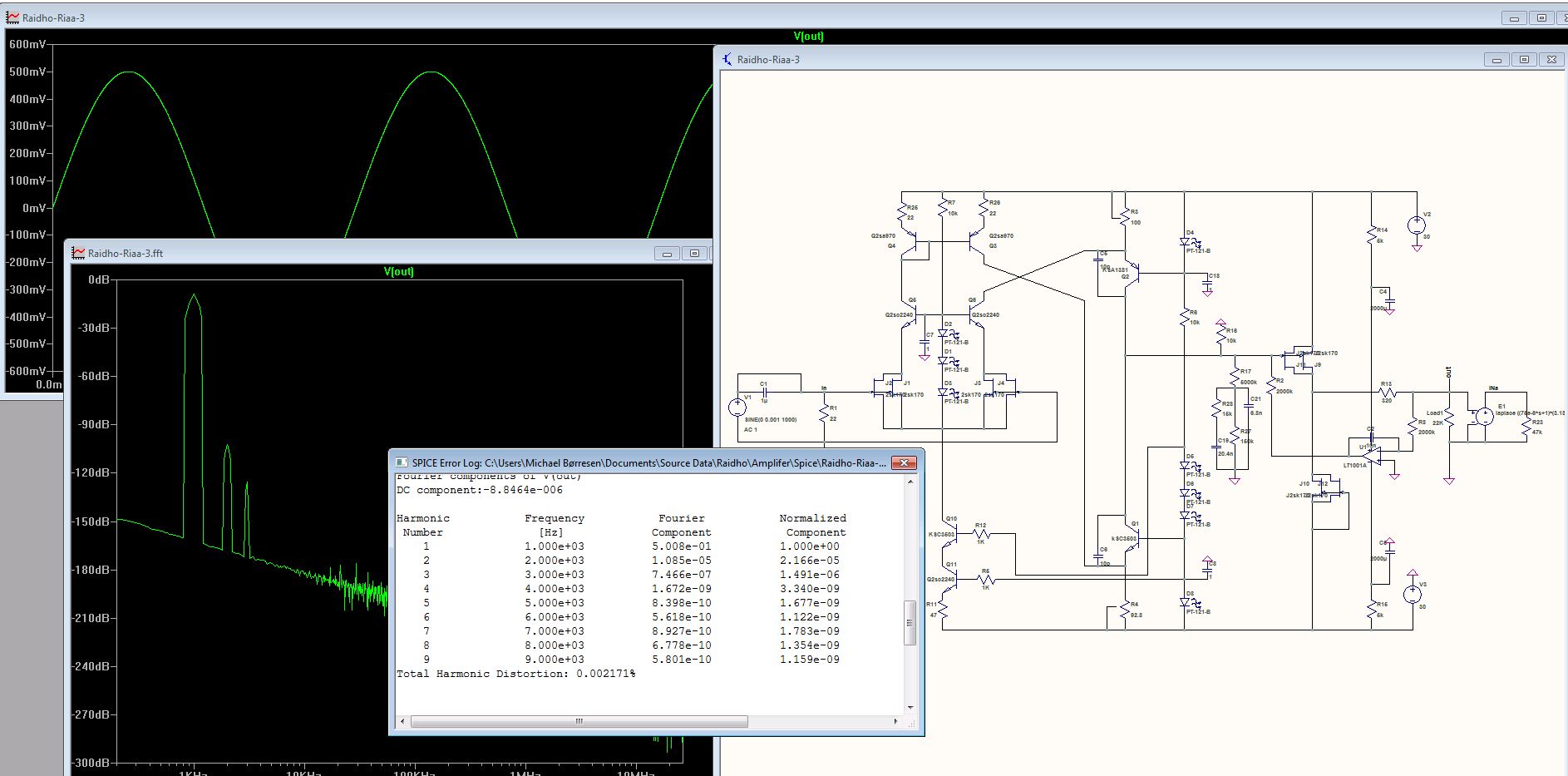Select Load1 22K resistor symbol
The width and height of the screenshot is (1568, 776).
(1449, 417)
